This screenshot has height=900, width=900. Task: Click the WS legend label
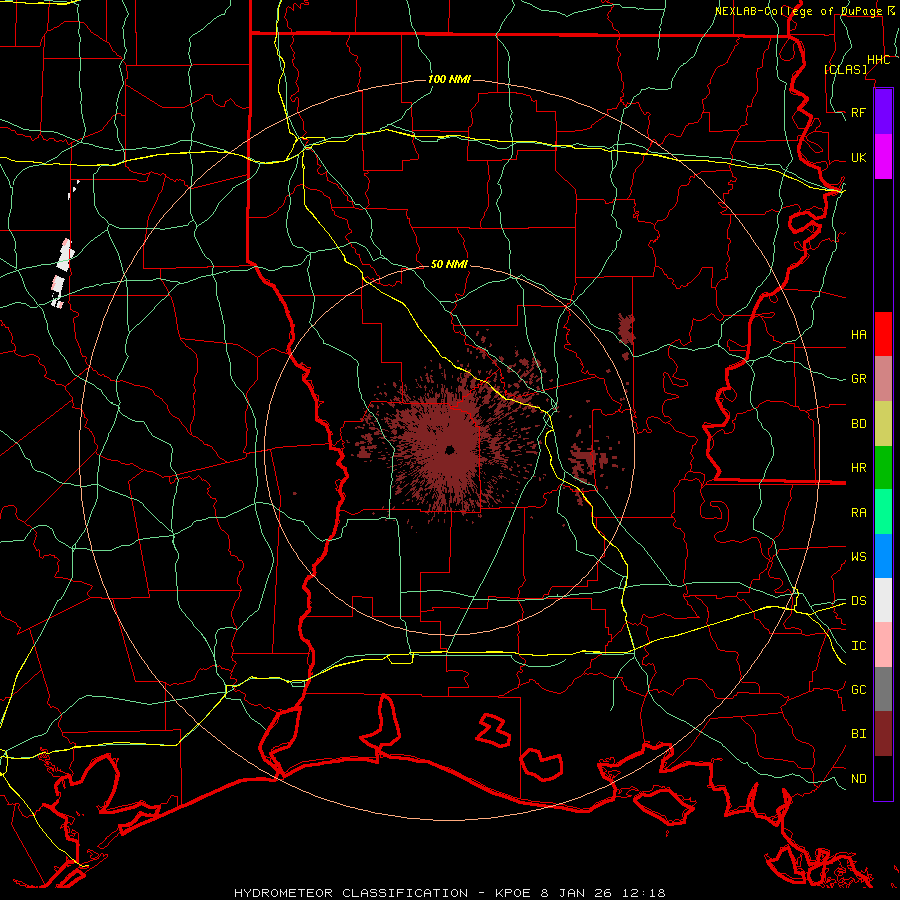coord(858,556)
